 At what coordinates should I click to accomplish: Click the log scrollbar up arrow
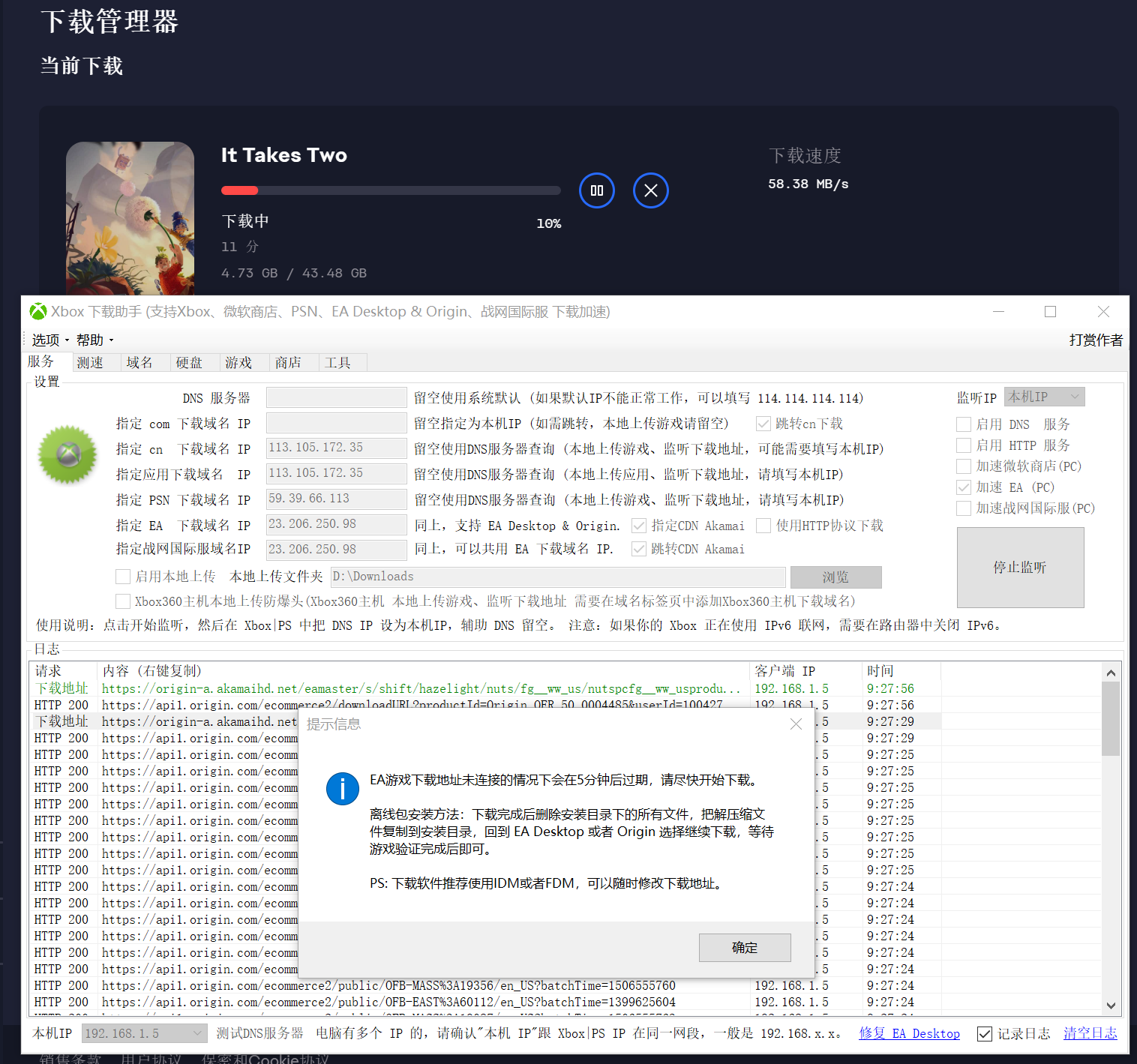pos(1111,672)
